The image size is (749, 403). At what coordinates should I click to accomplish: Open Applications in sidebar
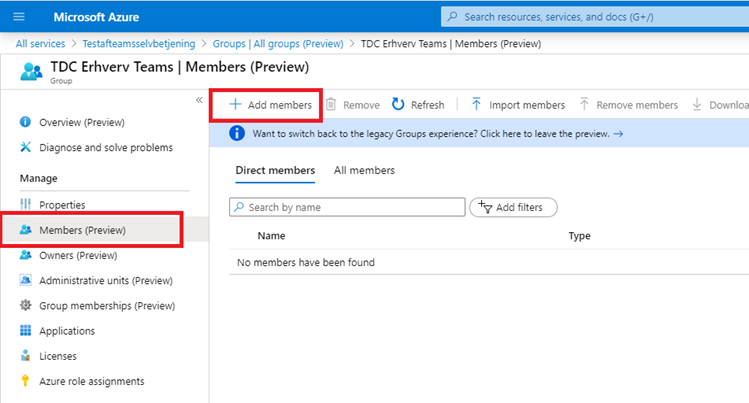coord(67,331)
